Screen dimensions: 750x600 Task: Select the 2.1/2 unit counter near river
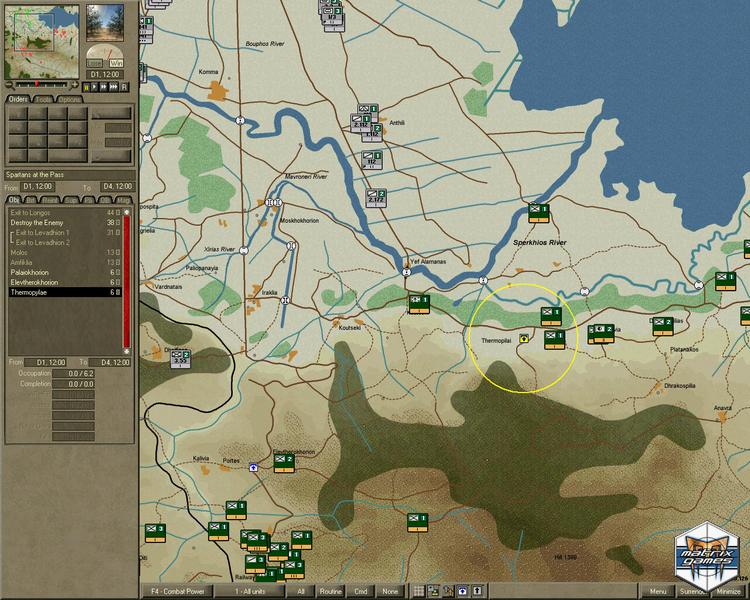(376, 199)
